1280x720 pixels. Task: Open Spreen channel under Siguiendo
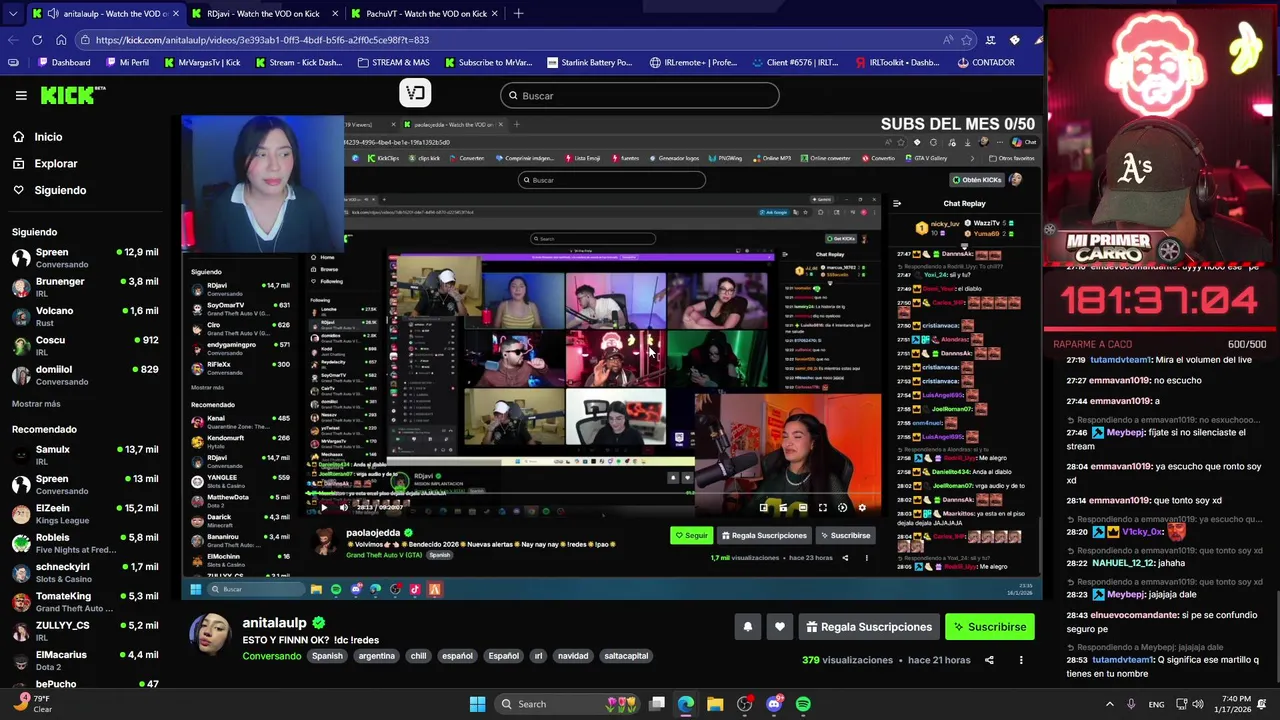point(85,258)
